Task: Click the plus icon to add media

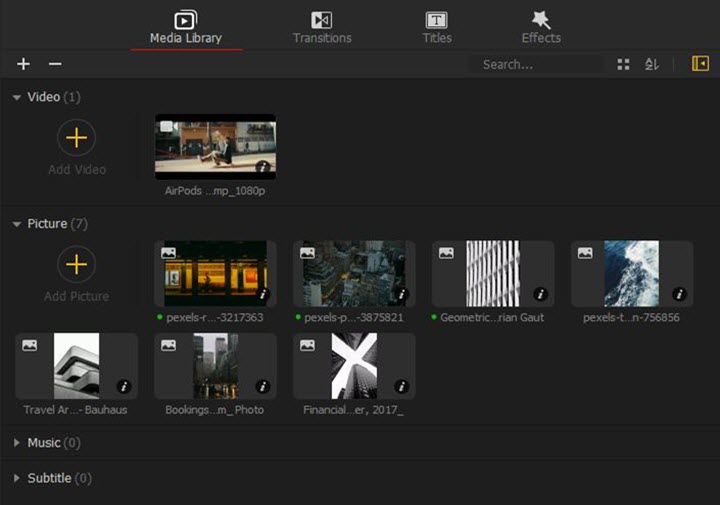Action: pos(24,64)
